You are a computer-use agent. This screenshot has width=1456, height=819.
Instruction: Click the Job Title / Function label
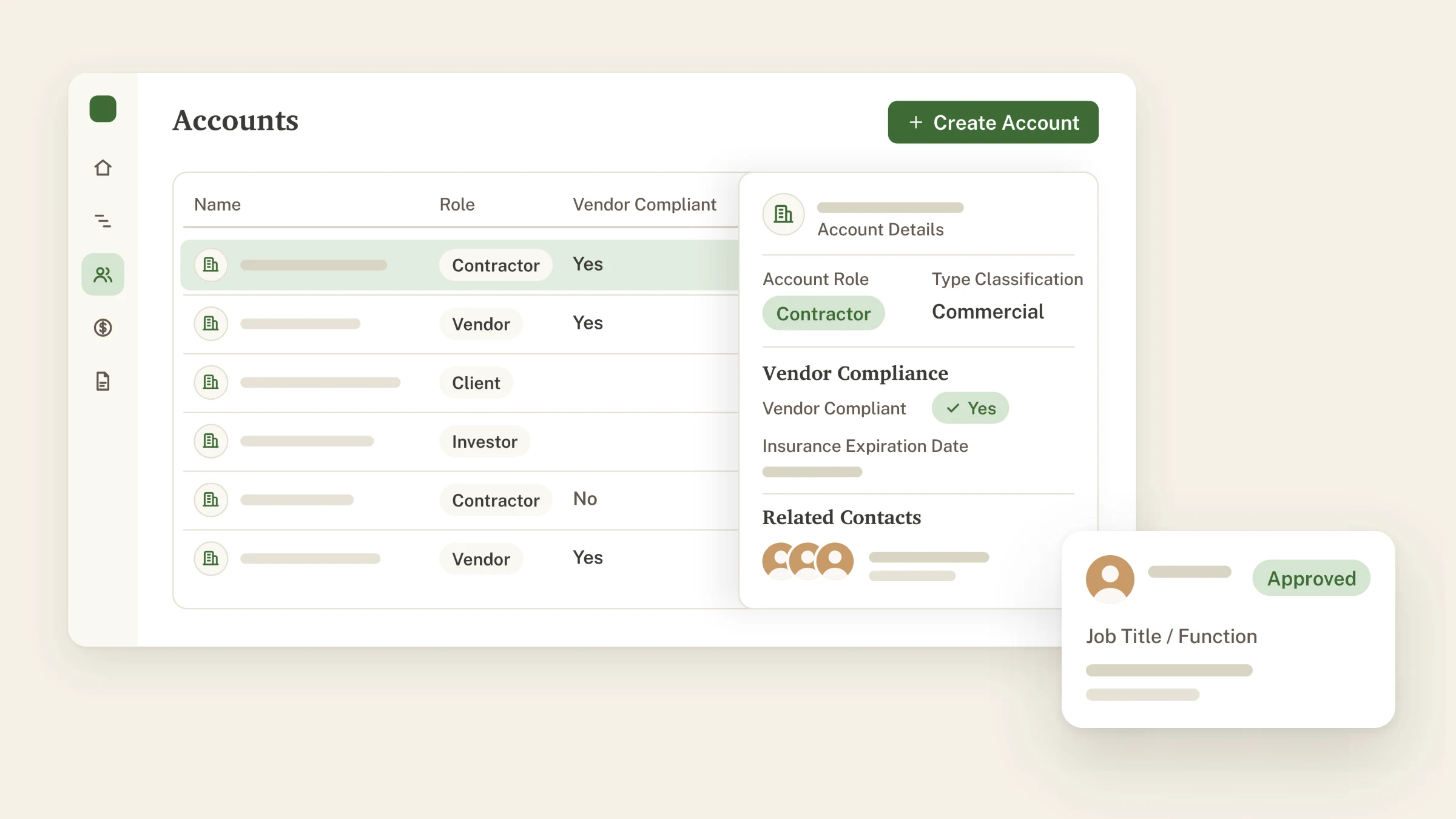[x=1171, y=636]
